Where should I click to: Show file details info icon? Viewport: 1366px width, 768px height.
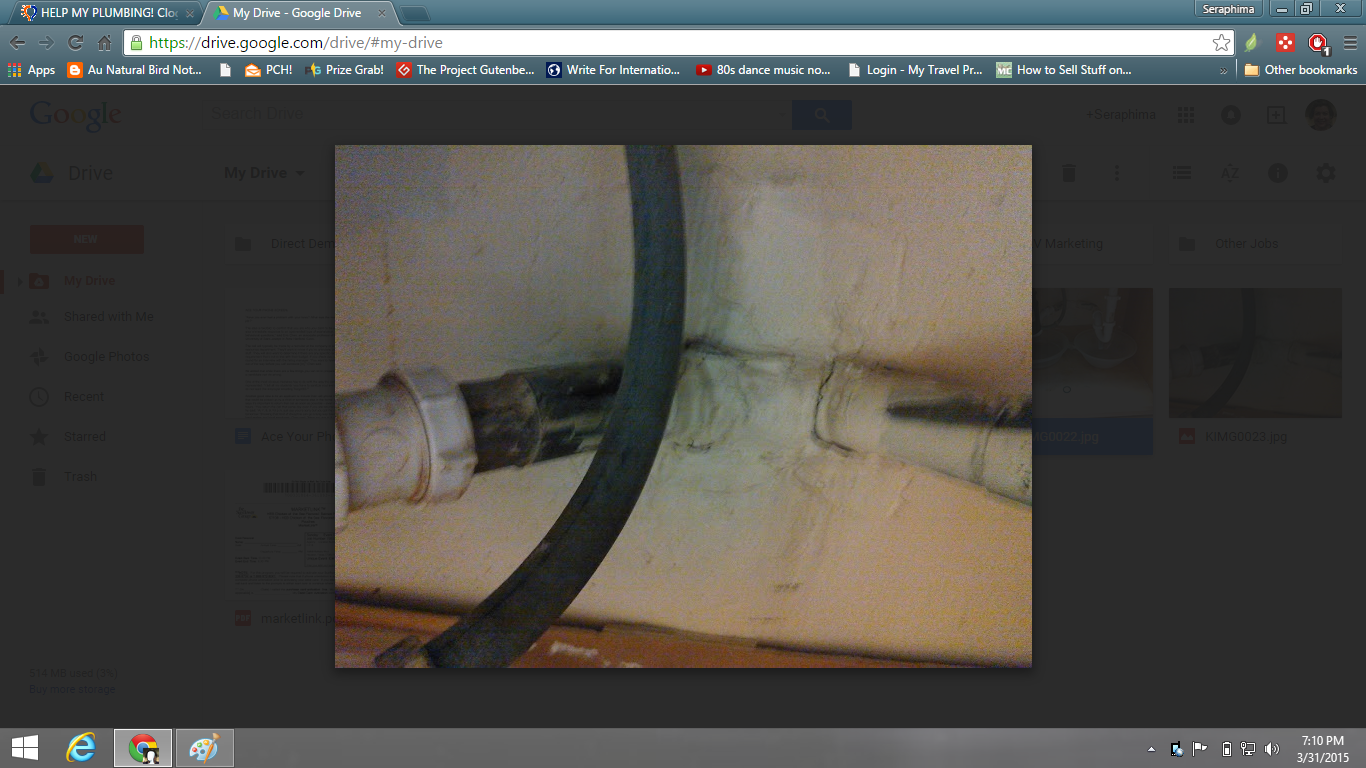[x=1277, y=173]
